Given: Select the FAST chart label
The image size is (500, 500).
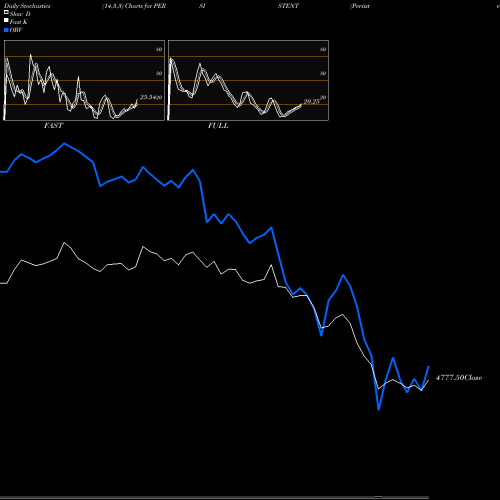Looking at the screenshot, I should coord(53,126).
